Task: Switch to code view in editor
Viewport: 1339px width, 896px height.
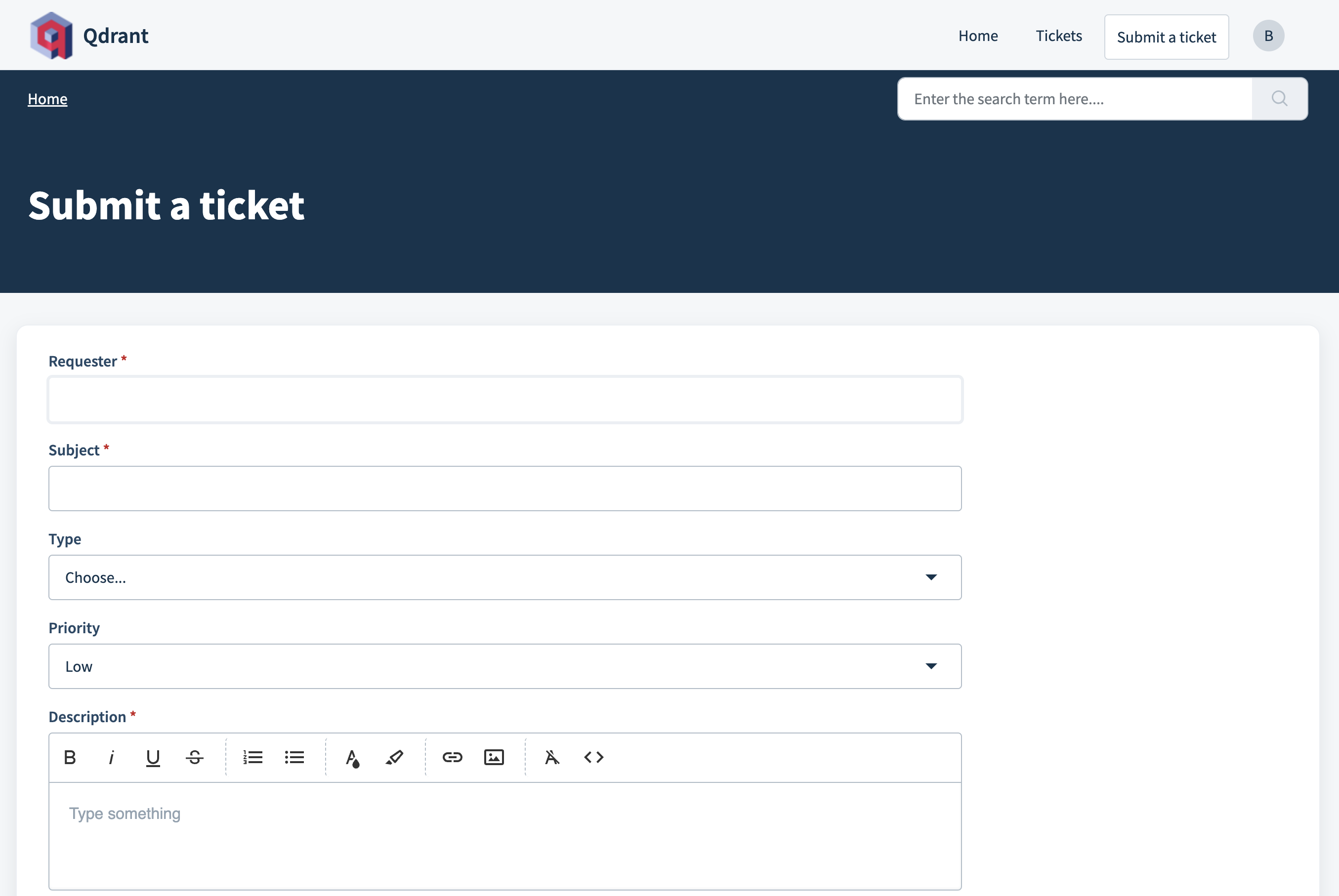Action: point(594,757)
